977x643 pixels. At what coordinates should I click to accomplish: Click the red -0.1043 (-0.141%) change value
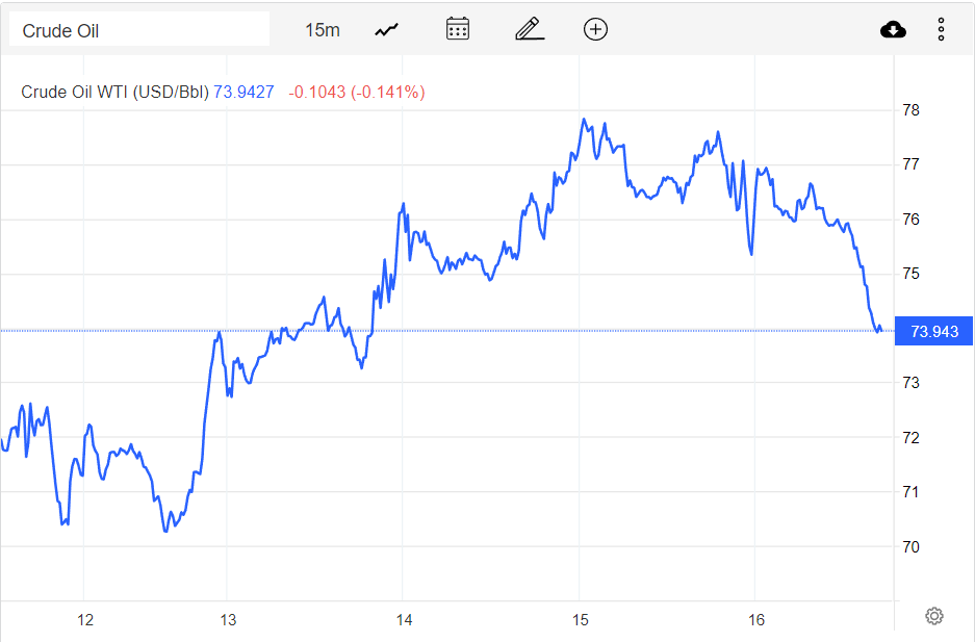pos(357,92)
